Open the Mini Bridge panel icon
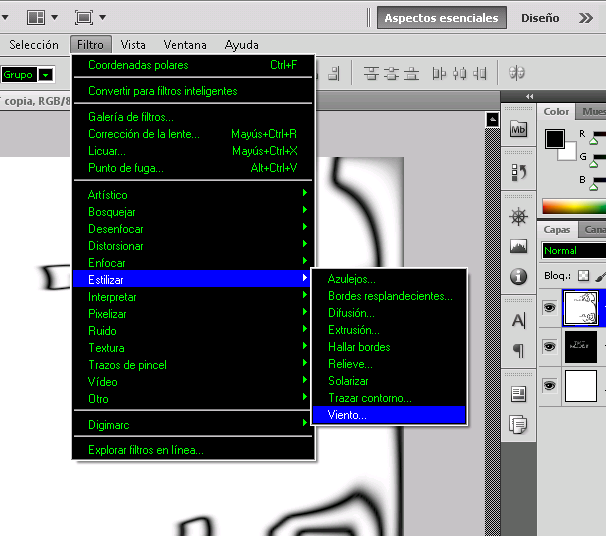Image resolution: width=606 pixels, height=536 pixels. point(518,129)
